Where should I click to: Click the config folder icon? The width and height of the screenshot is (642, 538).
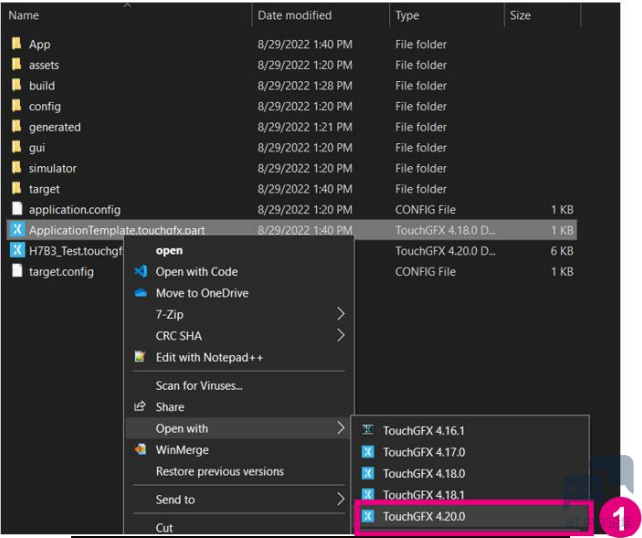16,106
